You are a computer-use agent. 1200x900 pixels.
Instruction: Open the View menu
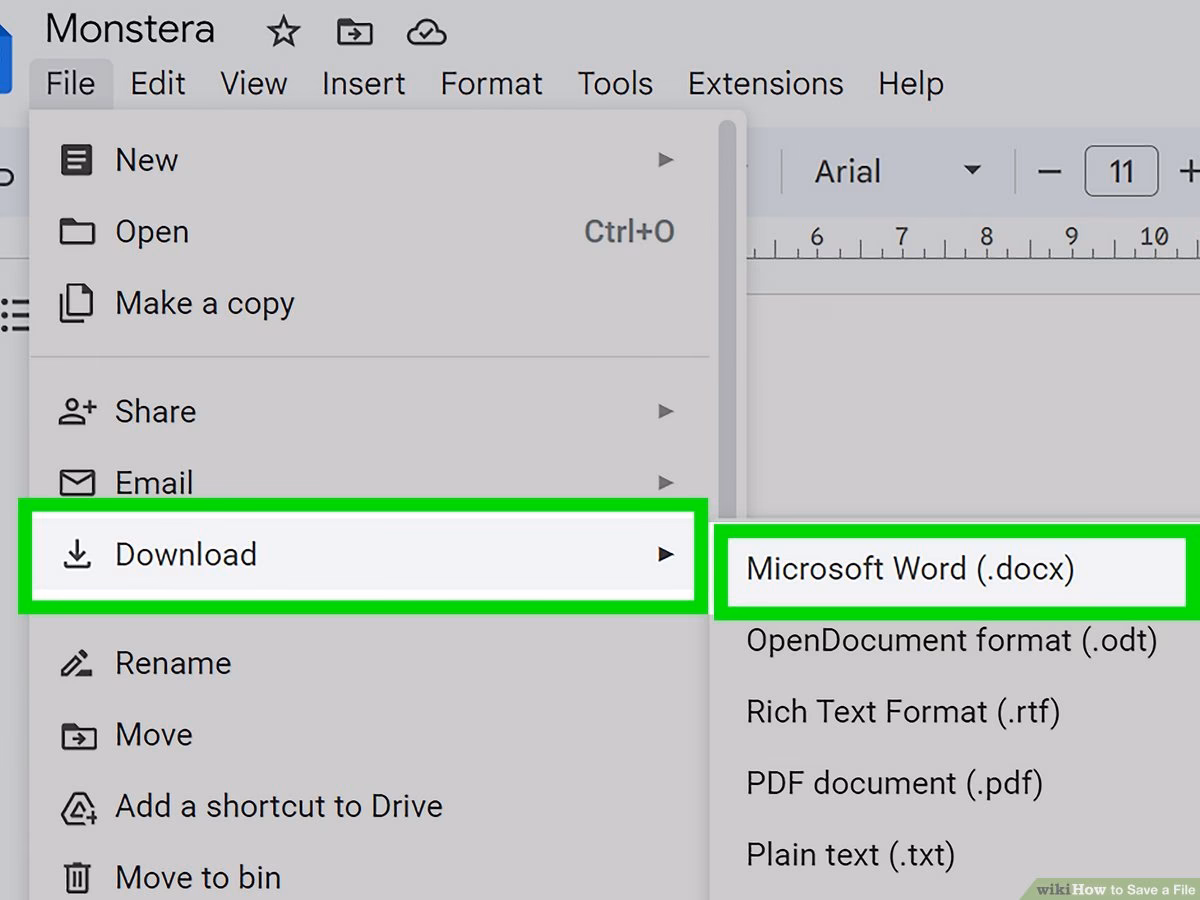(254, 84)
